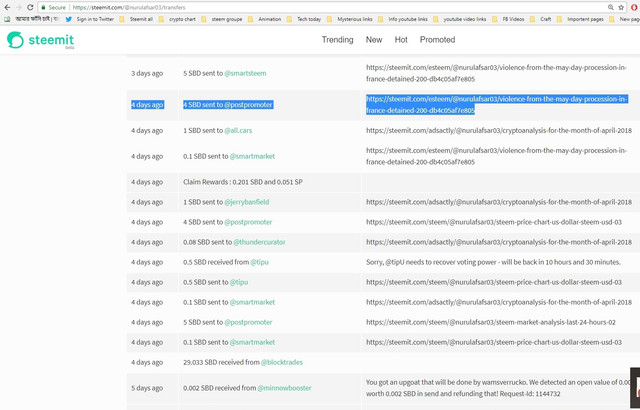Switch to the Promoted tab
Viewport: 640px width, 410px height.
[x=437, y=40]
